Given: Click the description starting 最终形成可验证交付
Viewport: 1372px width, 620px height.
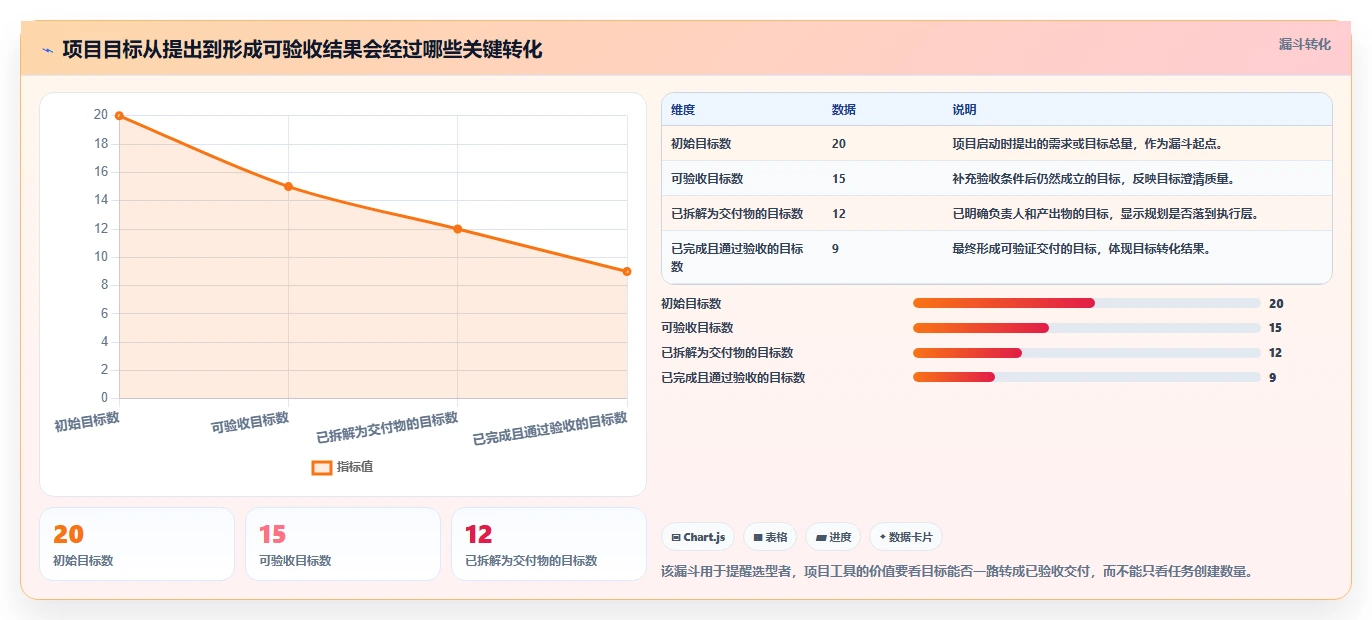Looking at the screenshot, I should point(1082,249).
